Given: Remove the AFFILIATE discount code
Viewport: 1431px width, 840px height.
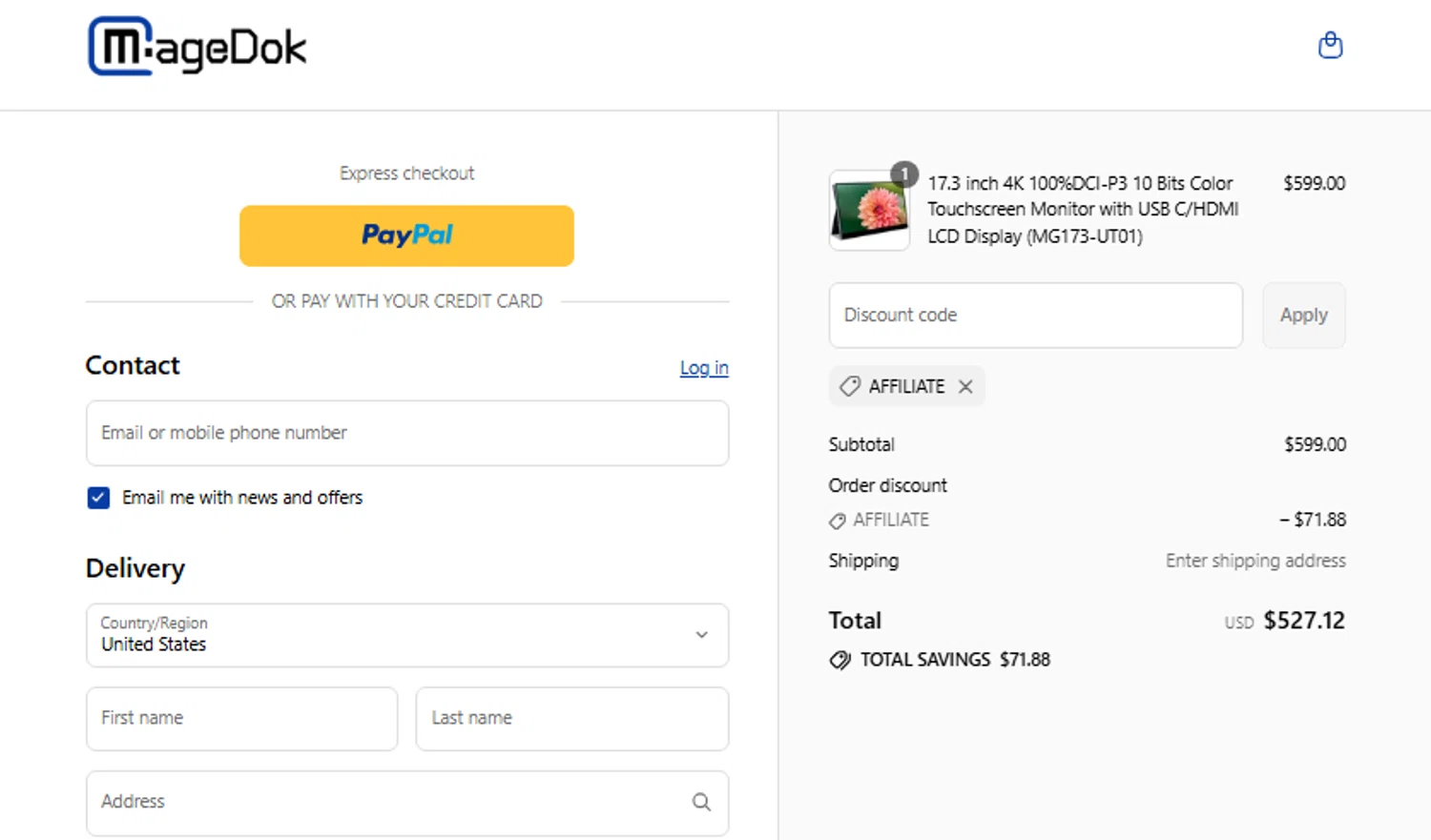Looking at the screenshot, I should 965,386.
